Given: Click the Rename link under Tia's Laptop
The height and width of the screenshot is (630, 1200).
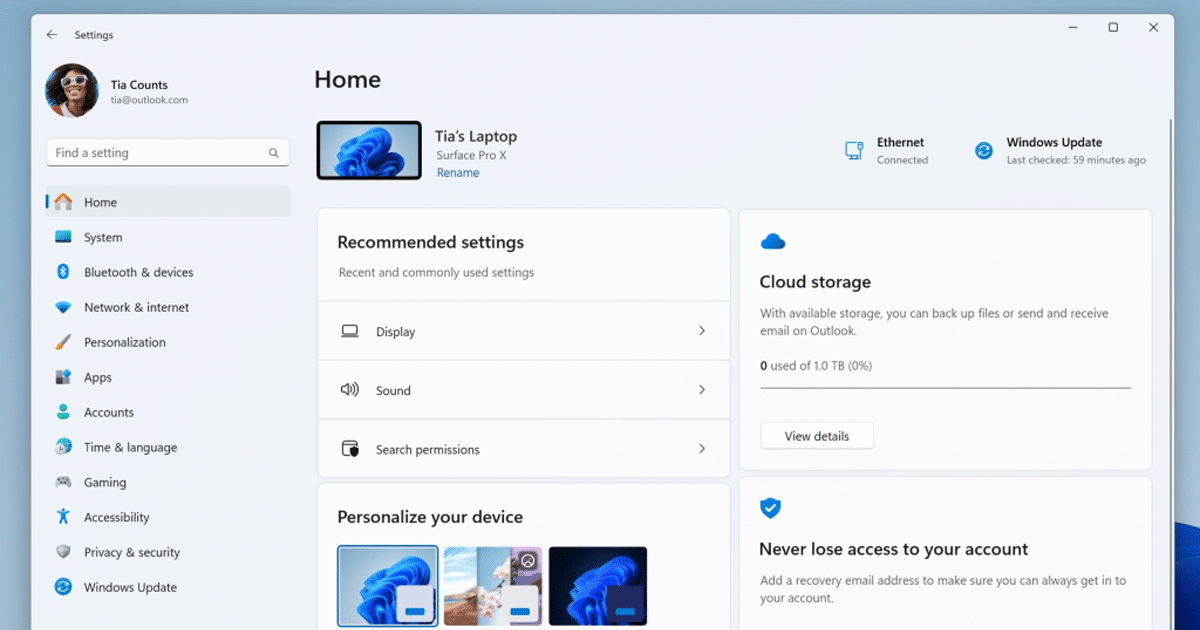Looking at the screenshot, I should pyautogui.click(x=458, y=172).
